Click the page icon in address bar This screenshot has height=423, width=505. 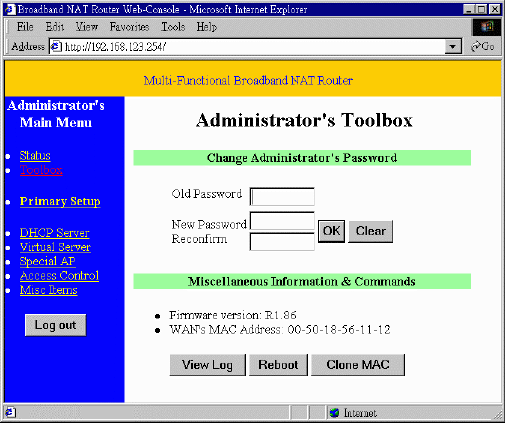56,46
